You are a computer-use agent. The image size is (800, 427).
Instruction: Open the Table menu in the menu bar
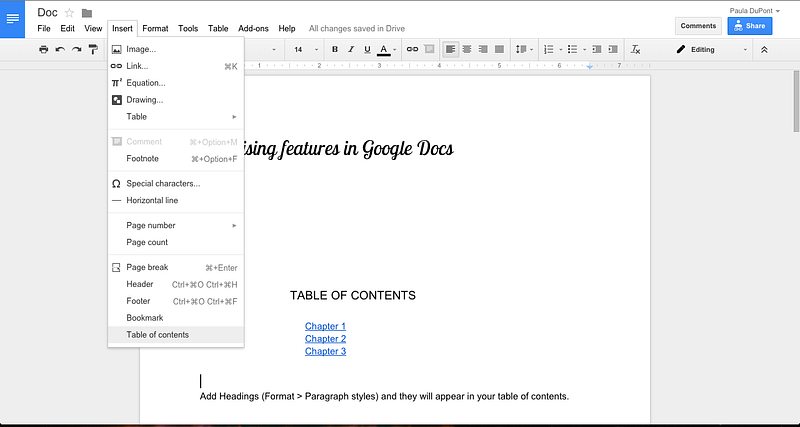coord(218,29)
